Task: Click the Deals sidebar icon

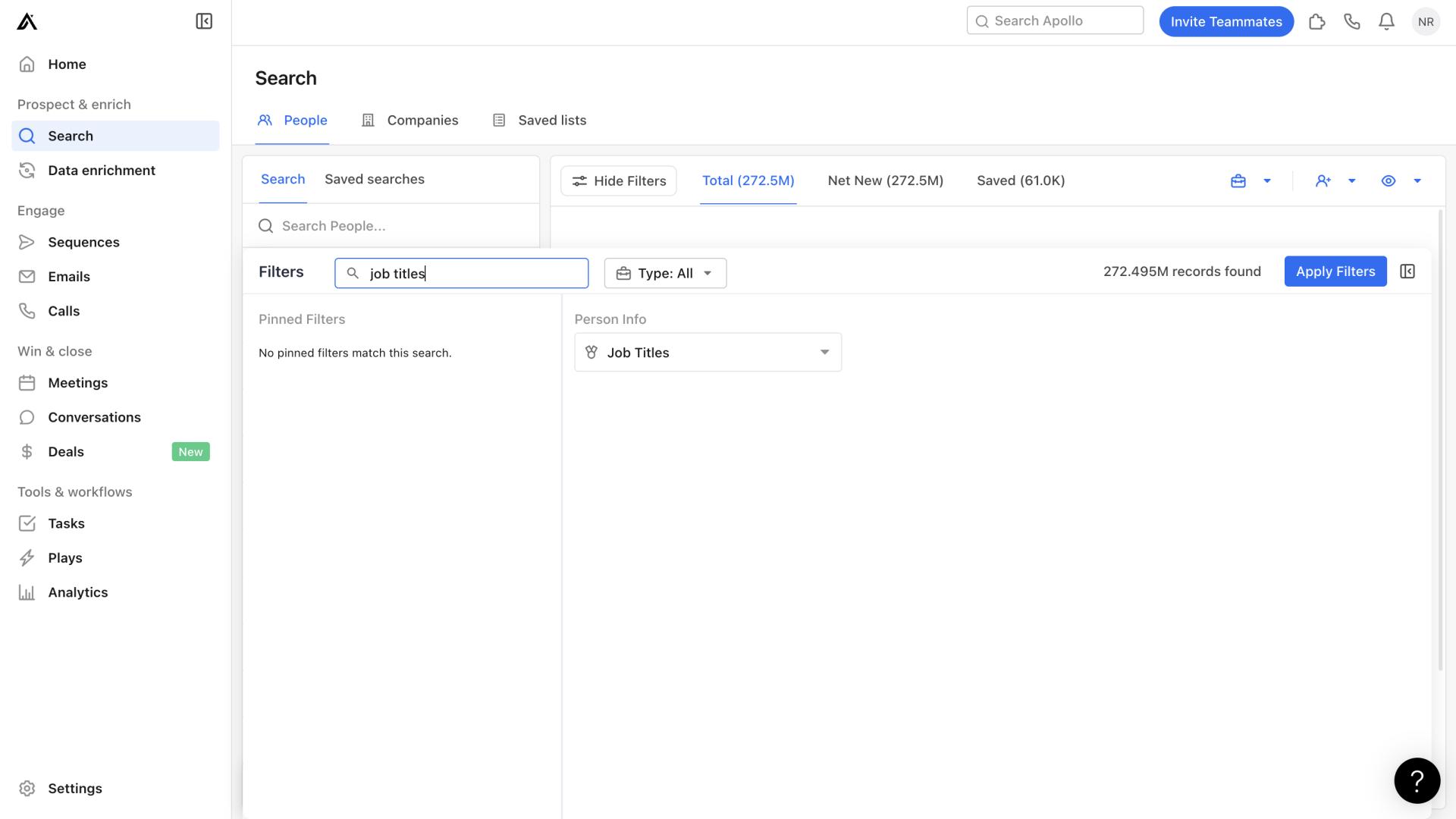Action: click(x=27, y=452)
